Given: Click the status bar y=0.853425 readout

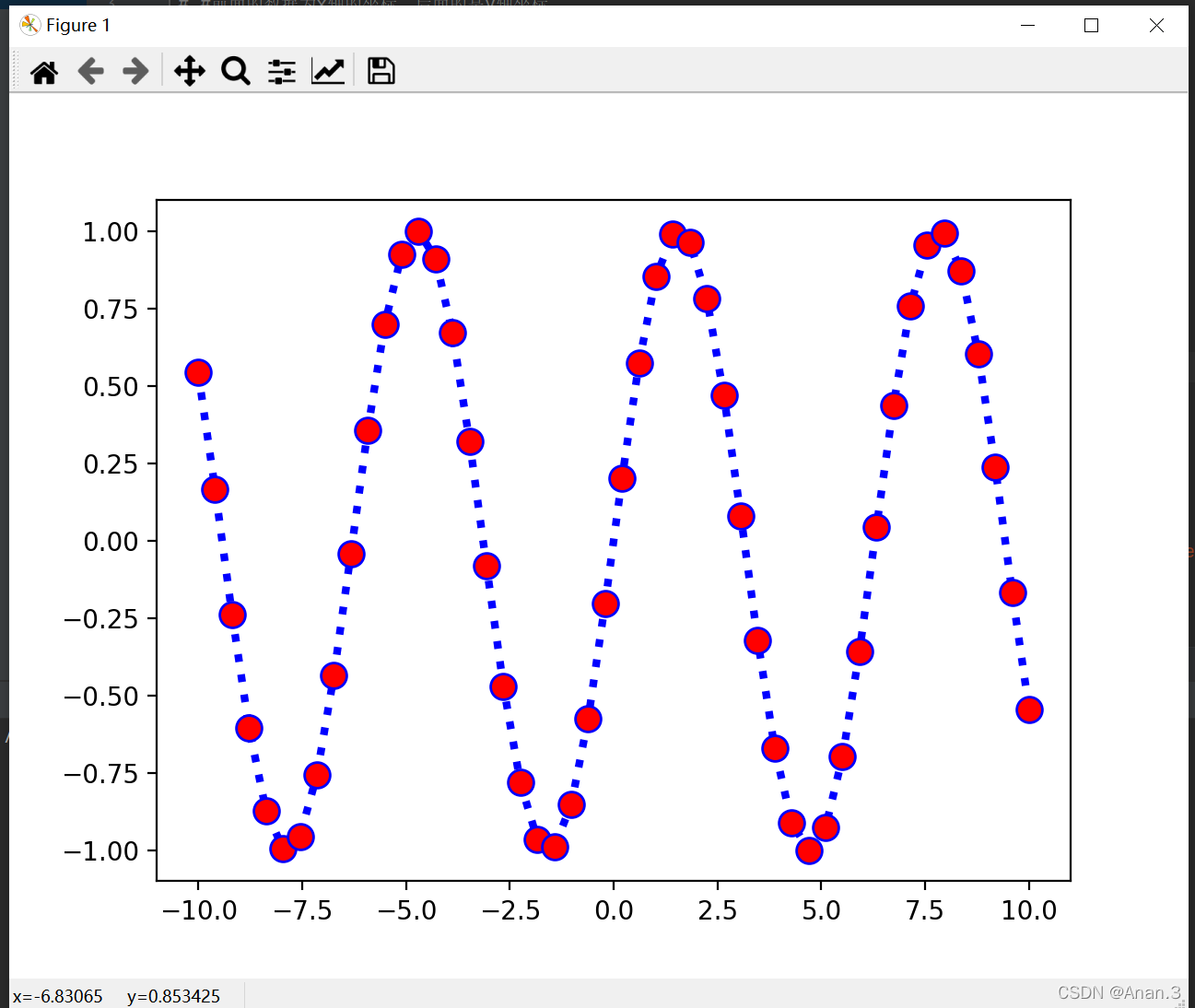Looking at the screenshot, I should (x=173, y=996).
